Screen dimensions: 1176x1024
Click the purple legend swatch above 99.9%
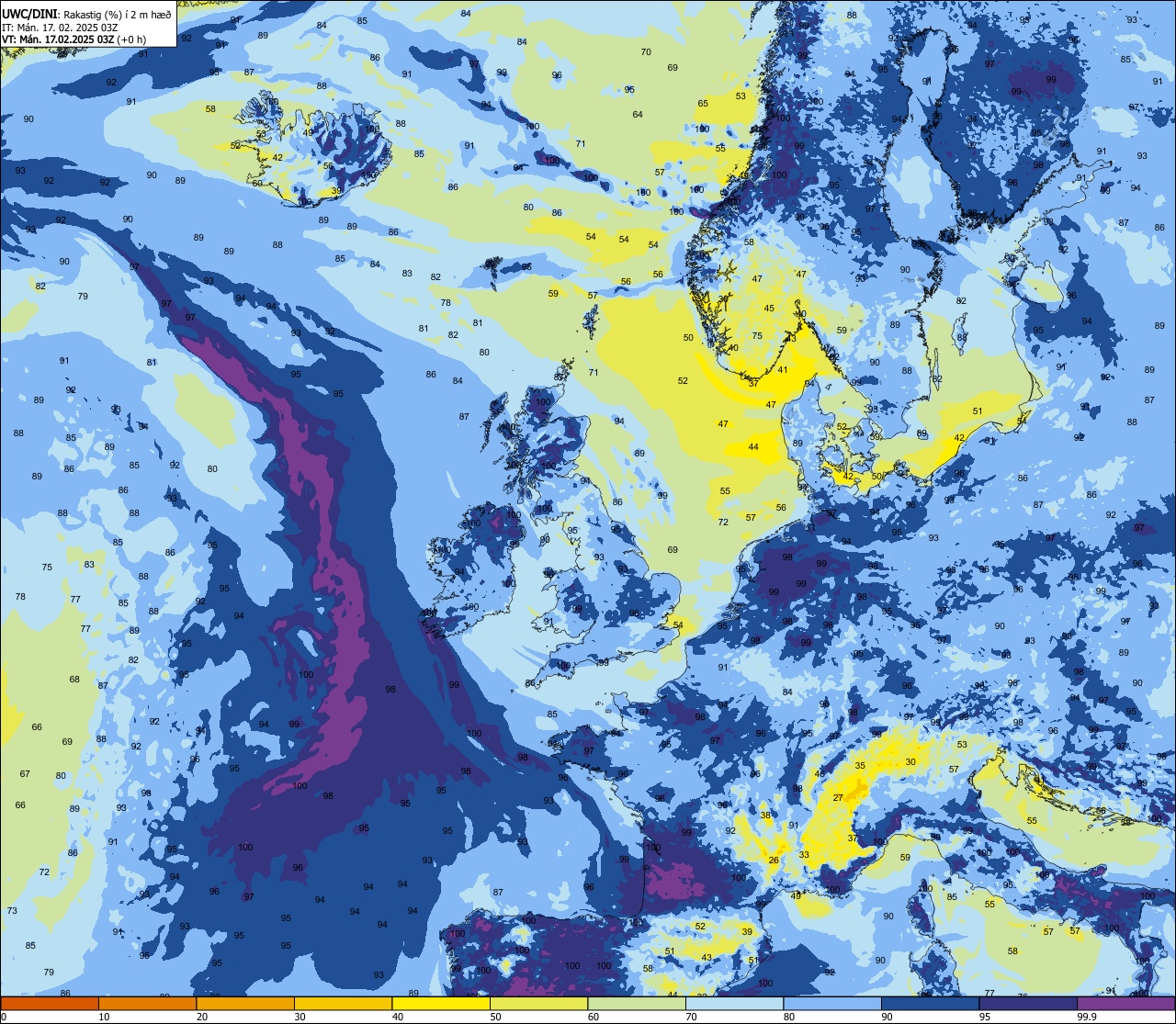pyautogui.click(x=1126, y=1003)
